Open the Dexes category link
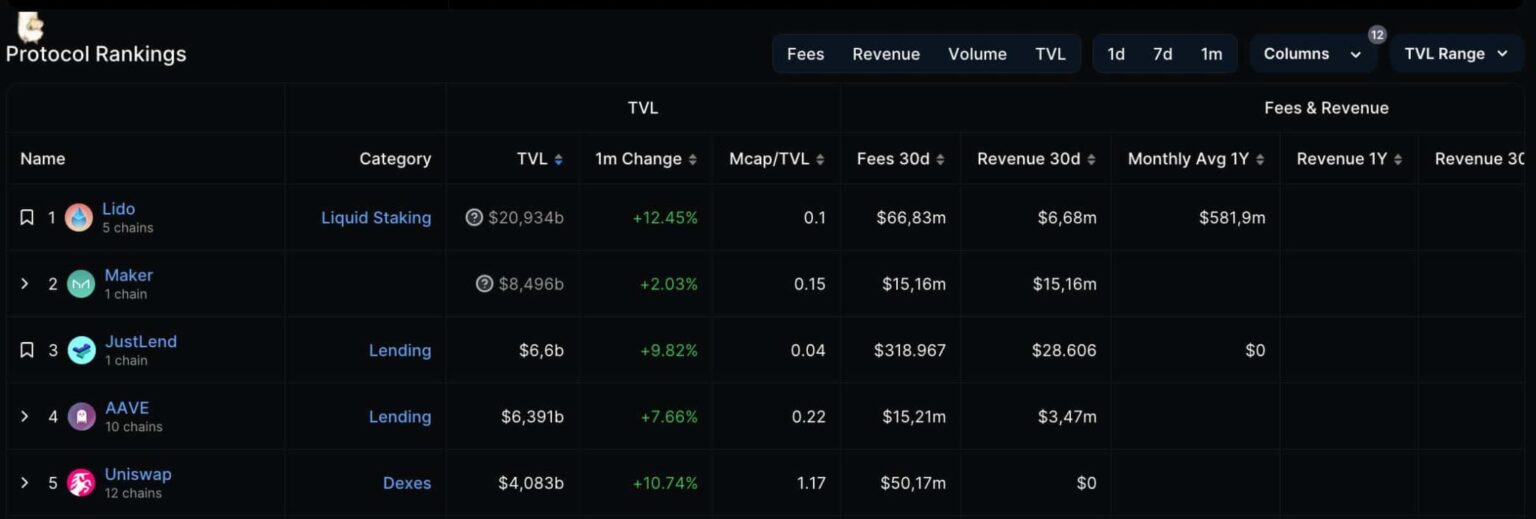 click(407, 483)
